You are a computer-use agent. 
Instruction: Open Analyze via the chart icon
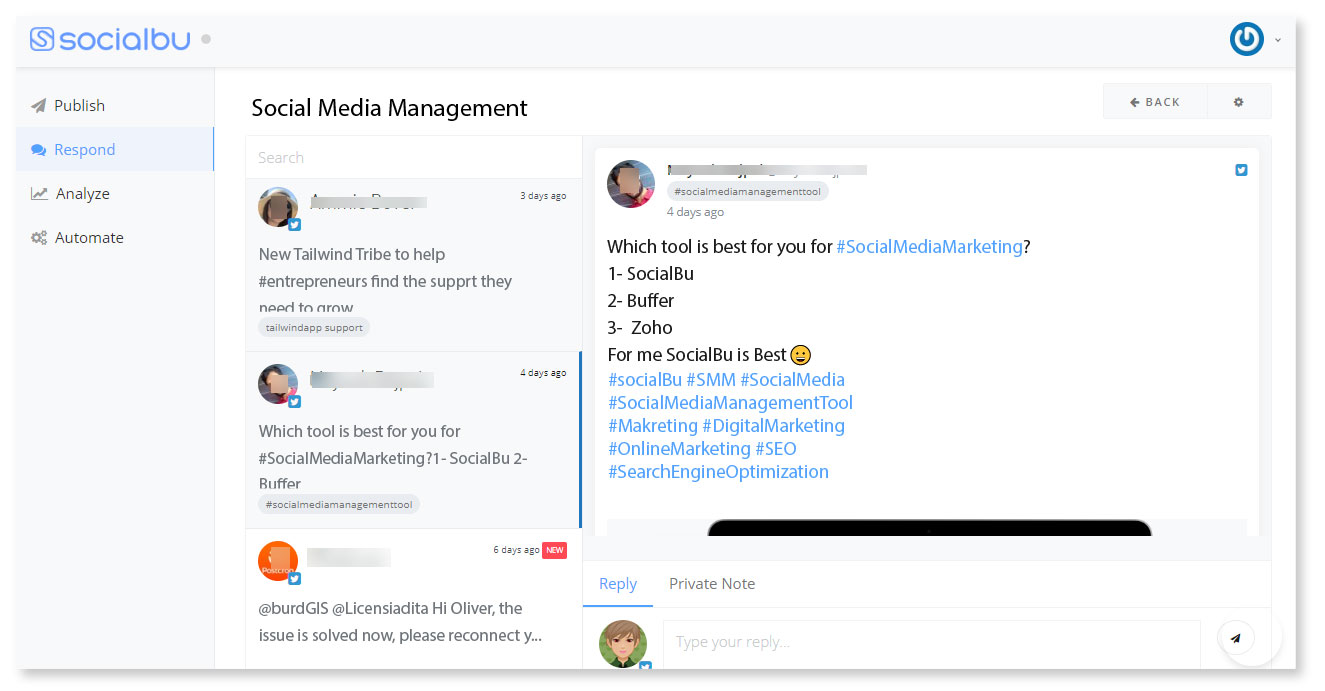point(40,193)
